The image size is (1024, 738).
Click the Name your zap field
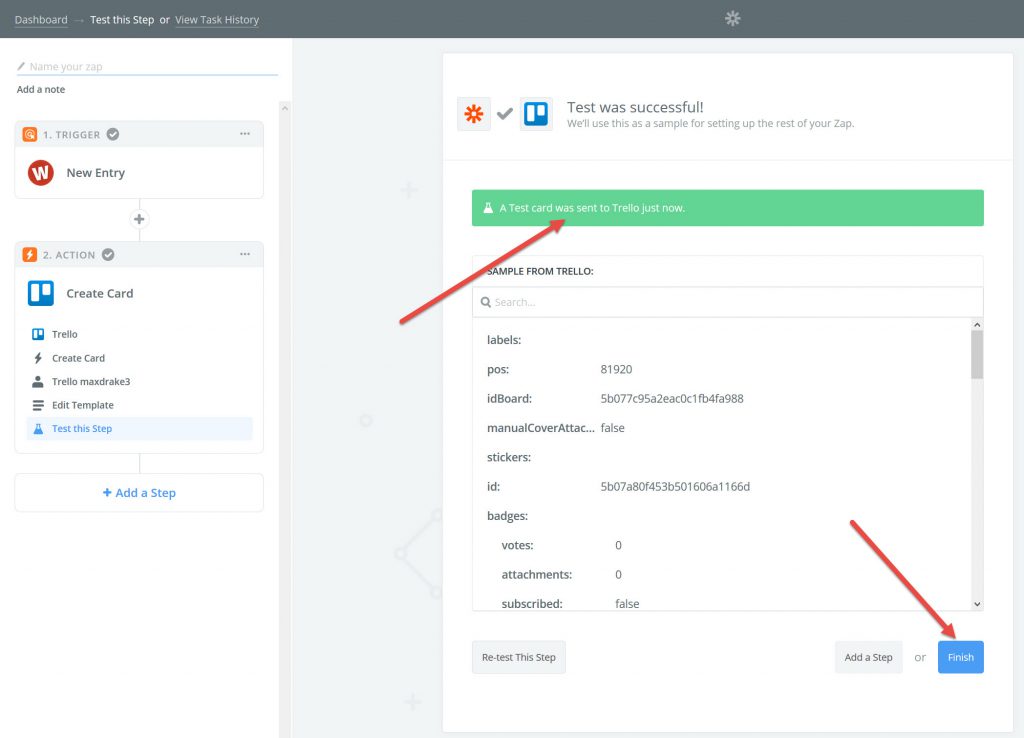pyautogui.click(x=150, y=67)
